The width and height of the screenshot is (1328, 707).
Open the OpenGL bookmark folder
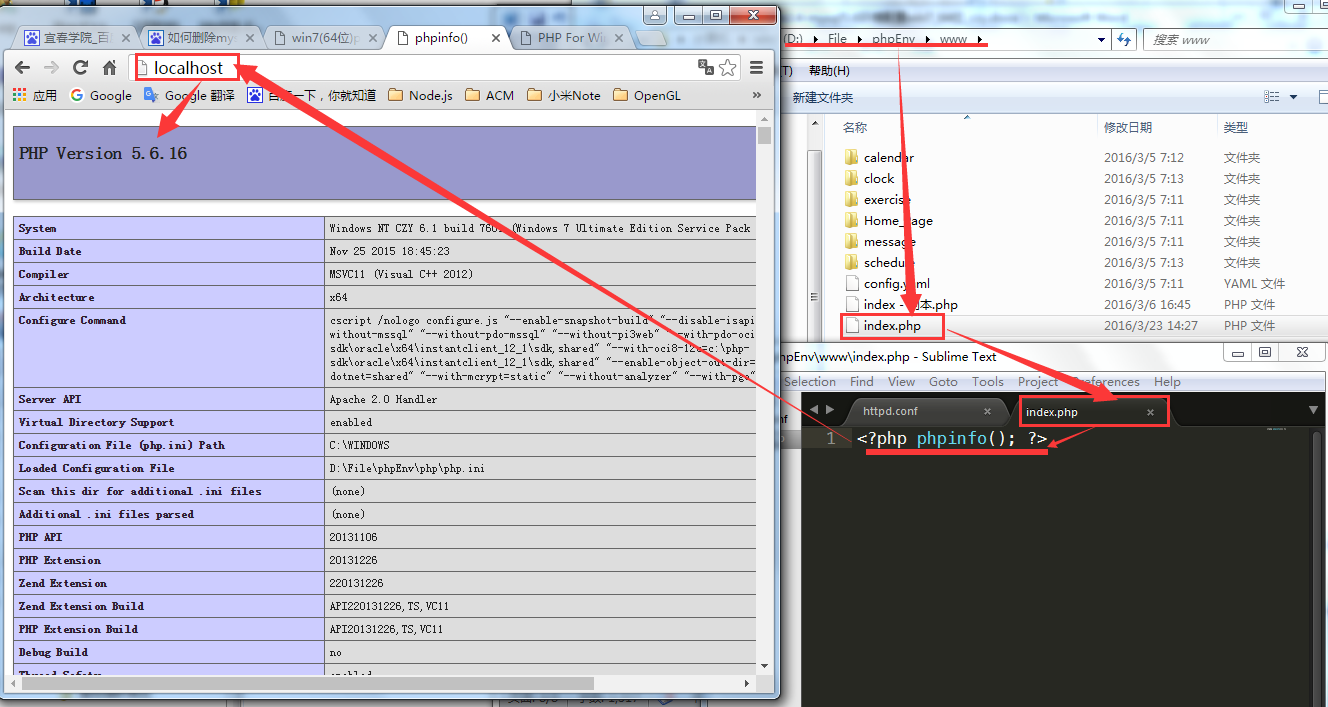tap(647, 95)
